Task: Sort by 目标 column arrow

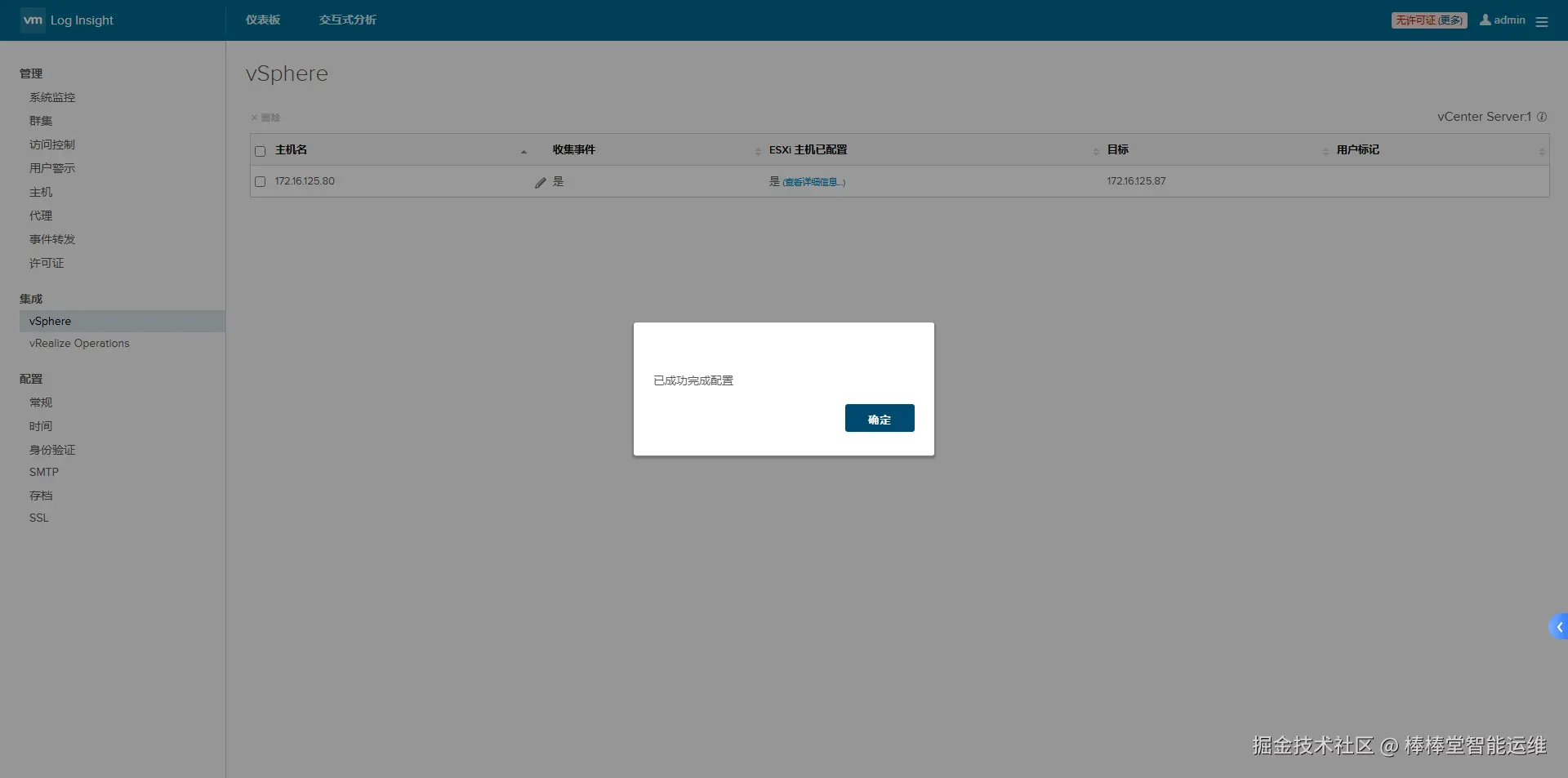Action: coord(1325,151)
